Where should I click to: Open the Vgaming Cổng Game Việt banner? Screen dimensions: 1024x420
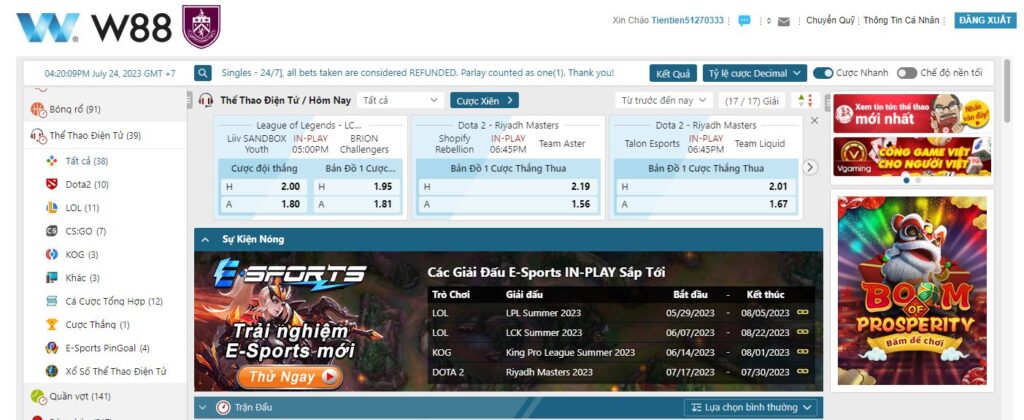coord(912,157)
